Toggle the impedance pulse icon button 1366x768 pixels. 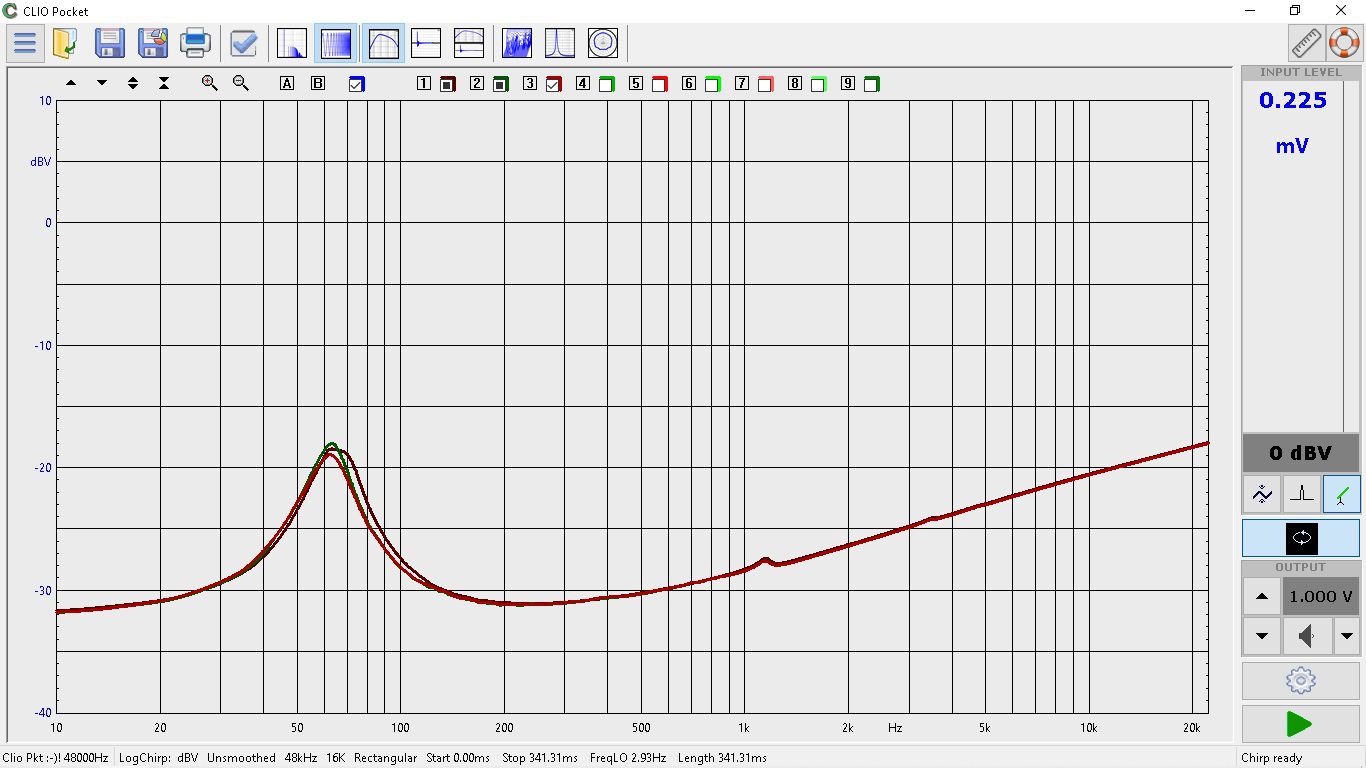[1301, 494]
